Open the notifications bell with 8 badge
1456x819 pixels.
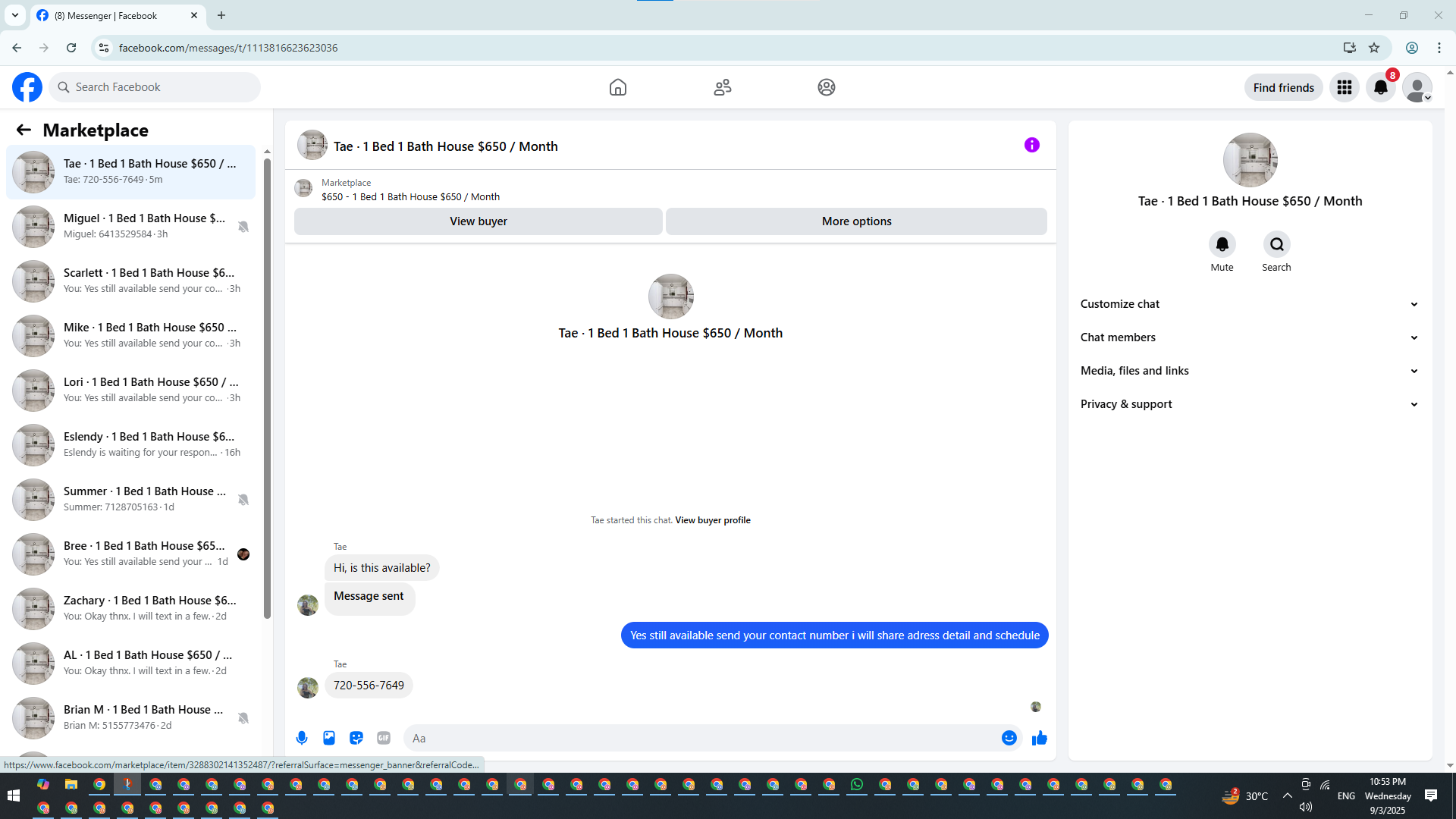pos(1381,87)
